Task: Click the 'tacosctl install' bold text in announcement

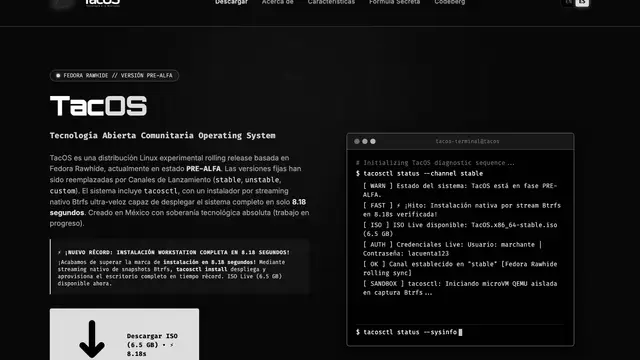Action: click(202, 269)
